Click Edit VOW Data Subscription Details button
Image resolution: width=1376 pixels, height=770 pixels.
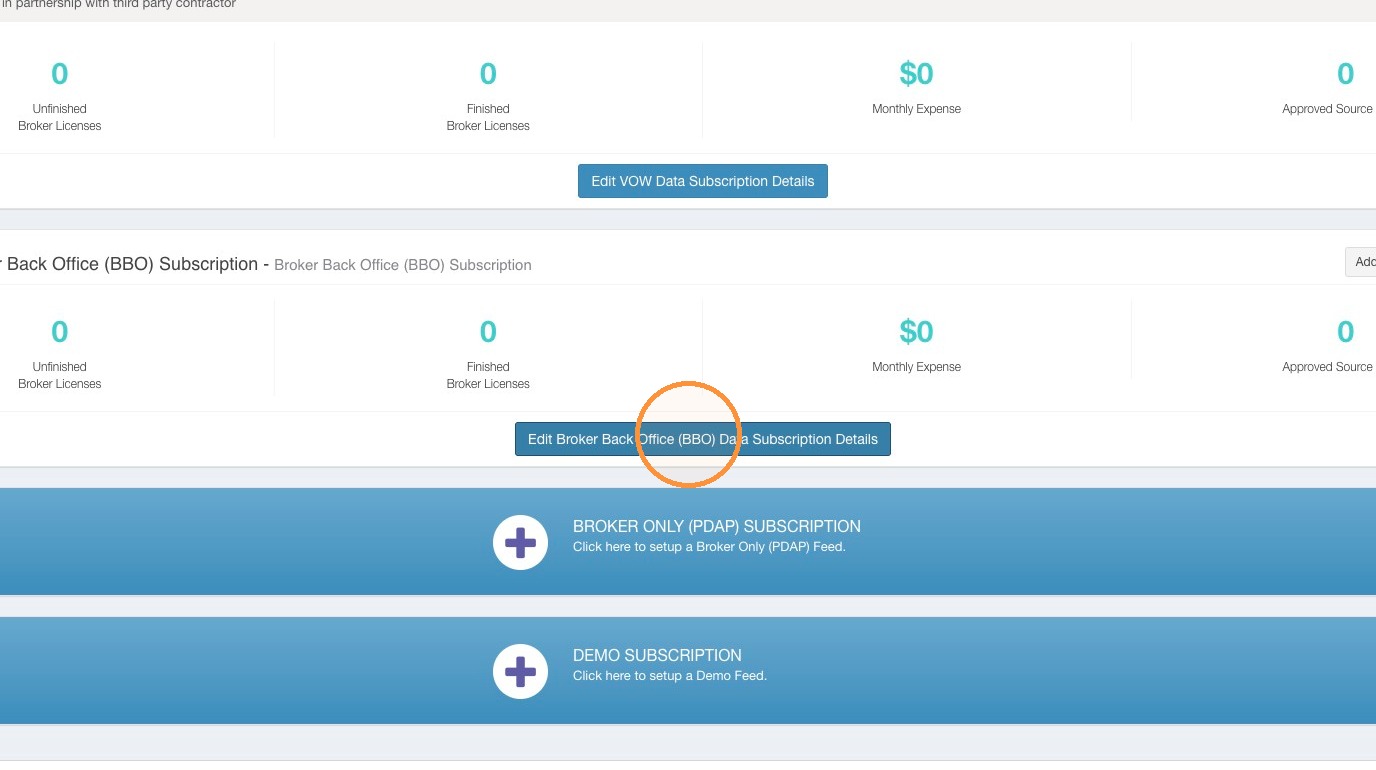[x=703, y=181]
